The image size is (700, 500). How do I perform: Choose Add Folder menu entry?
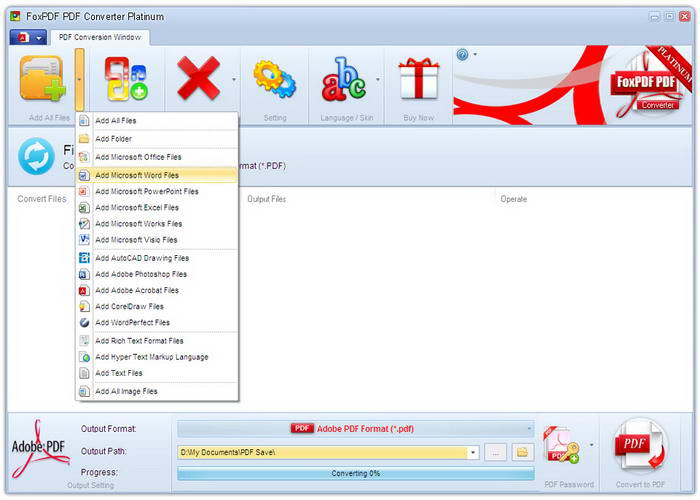(x=157, y=139)
